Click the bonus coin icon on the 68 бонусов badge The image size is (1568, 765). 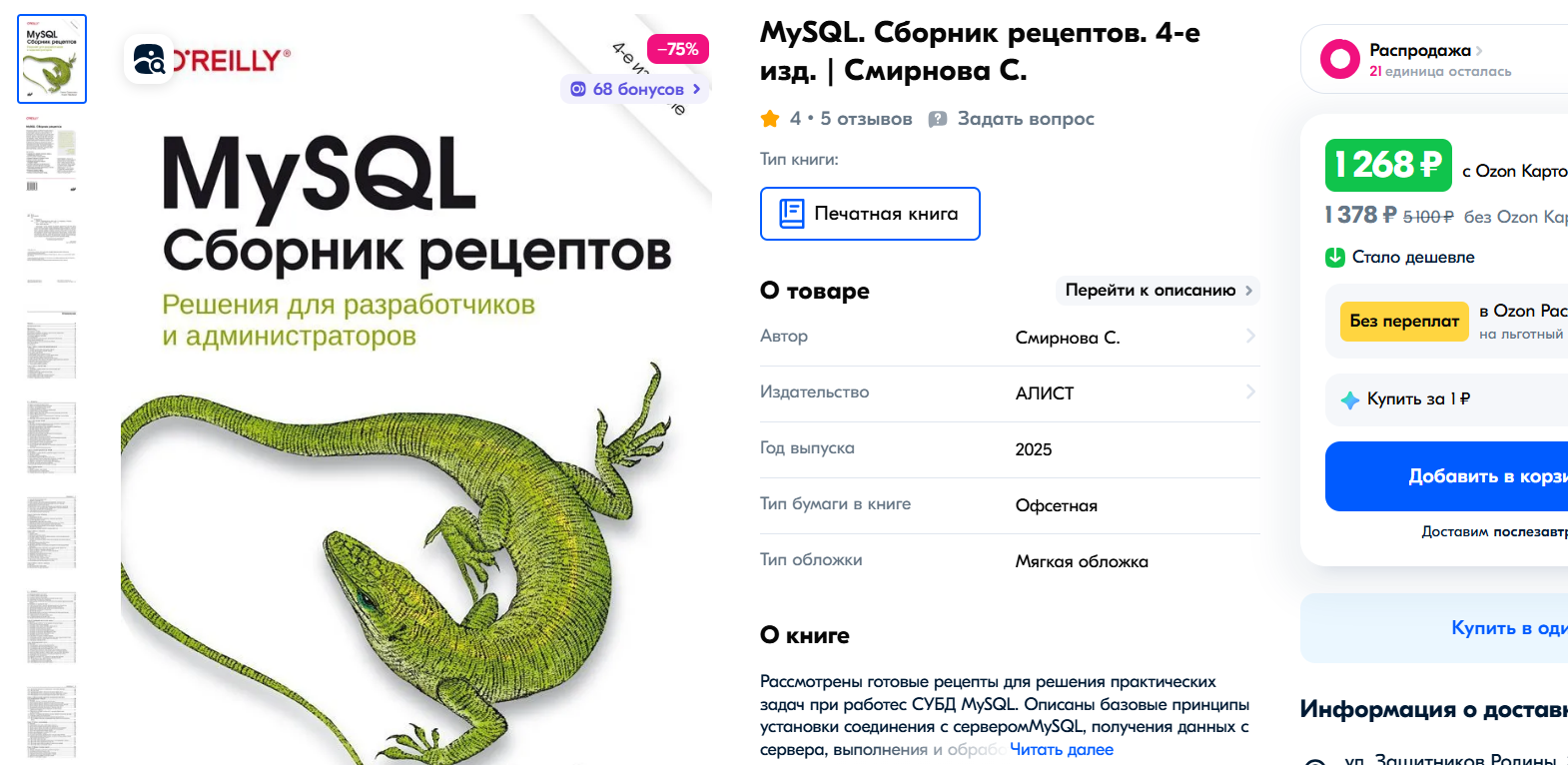577,89
